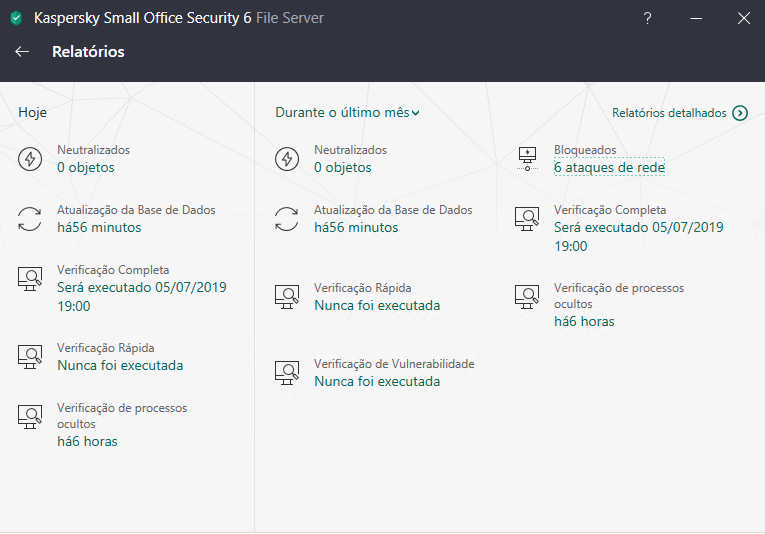Click the Verificação Rápida icon in last month column
This screenshot has height=534, width=765.
[287, 296]
